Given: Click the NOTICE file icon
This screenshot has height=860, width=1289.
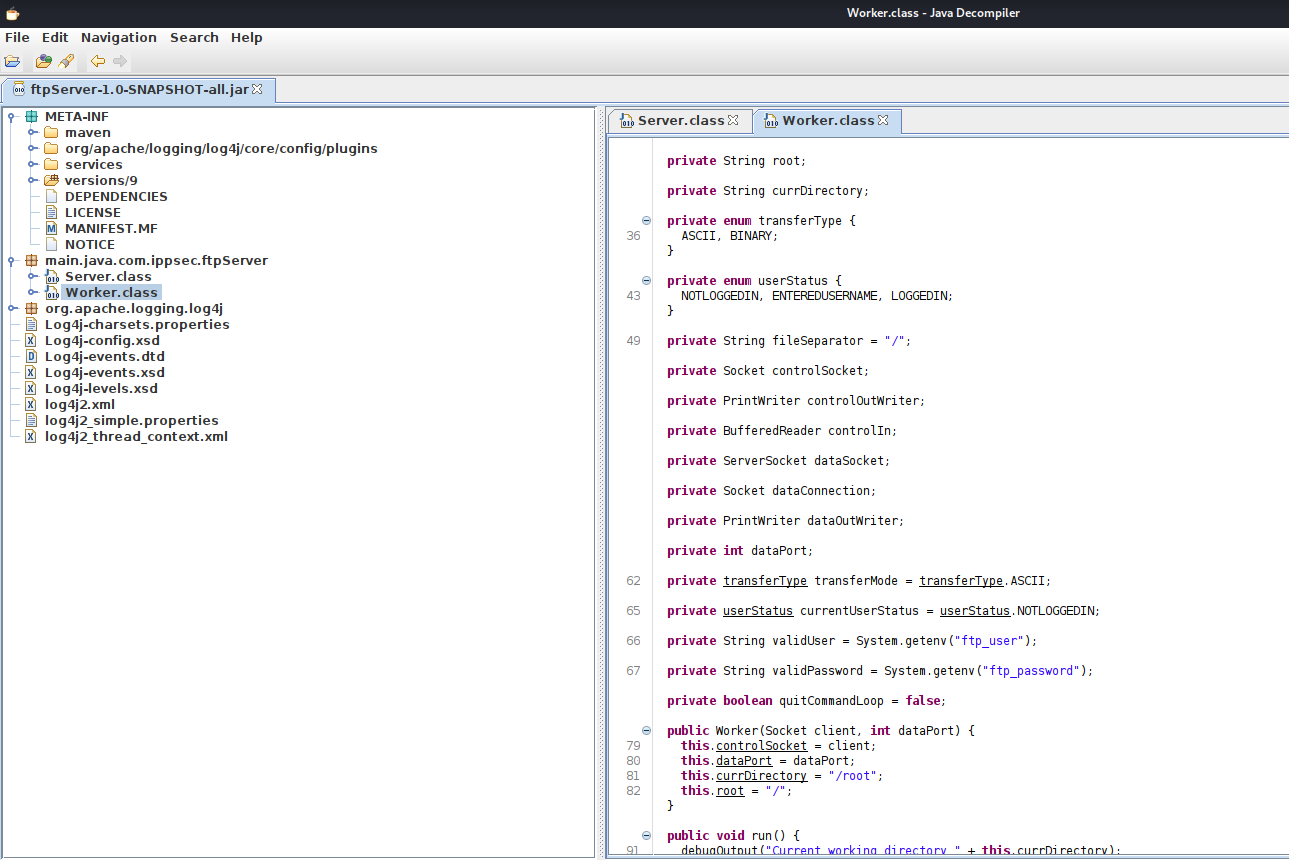Looking at the screenshot, I should click(51, 244).
